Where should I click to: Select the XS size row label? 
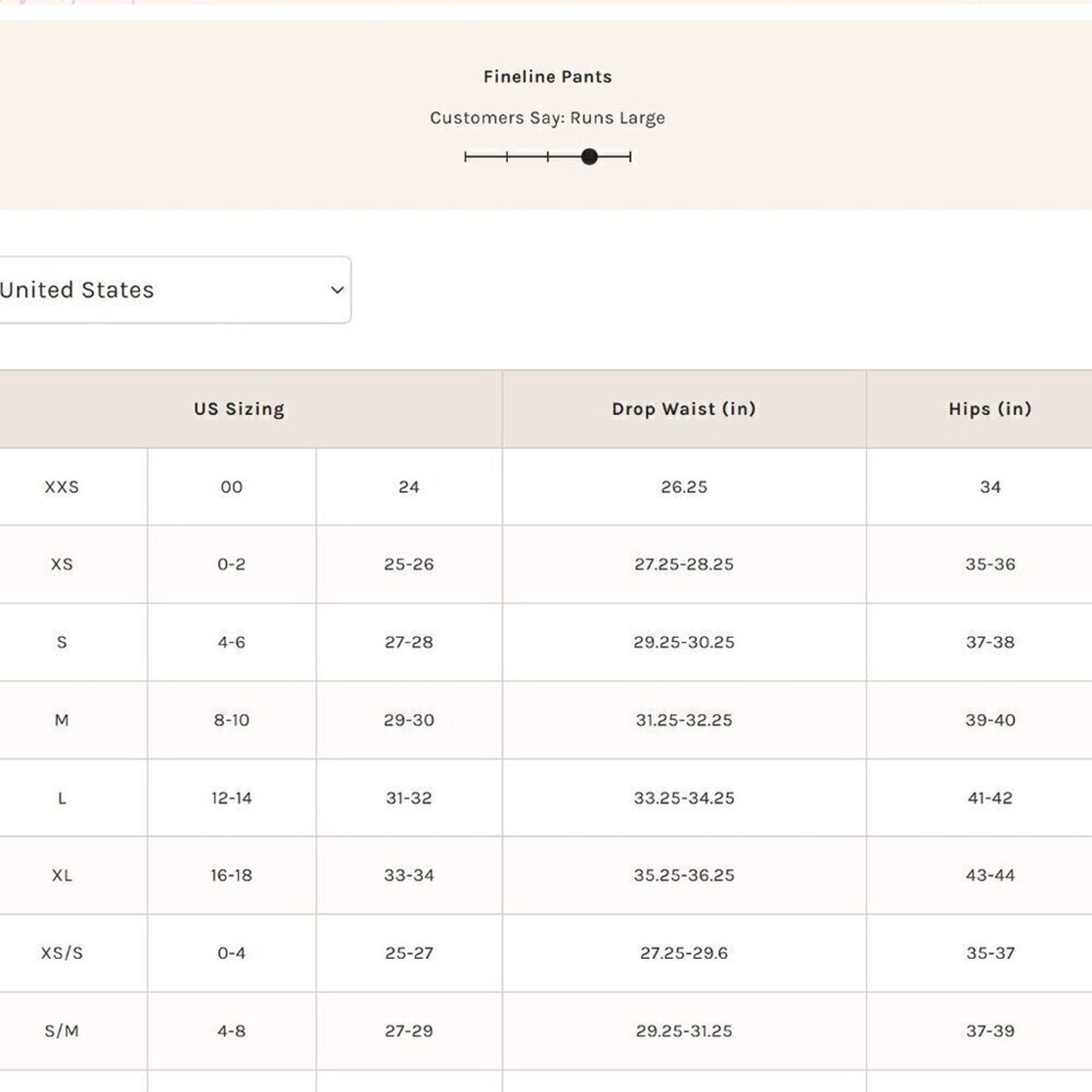tap(62, 565)
